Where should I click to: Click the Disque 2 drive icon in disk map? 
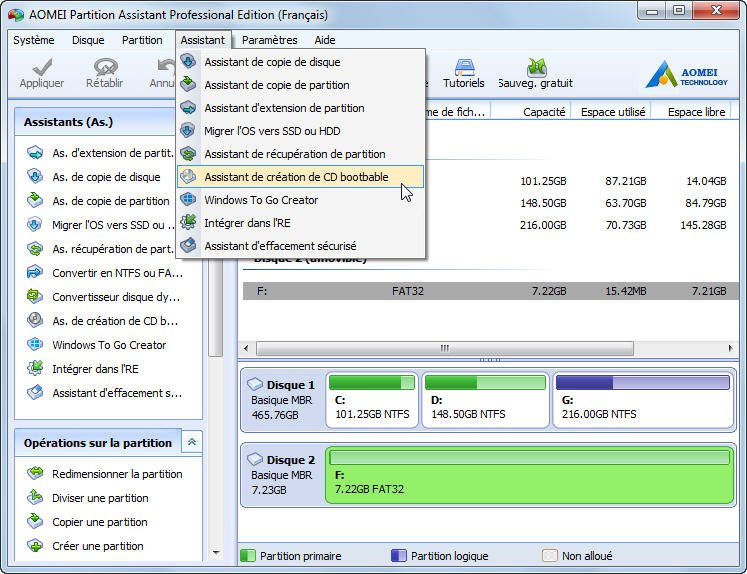point(255,459)
